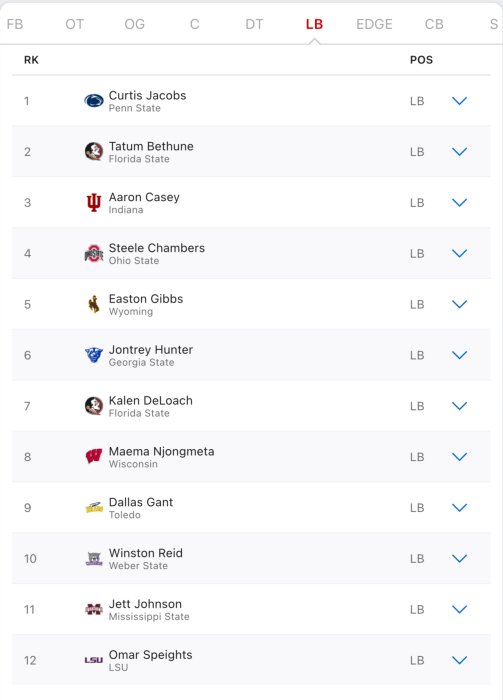The width and height of the screenshot is (503, 700).
Task: Click the LSU logo beside Omar Speights
Action: click(94, 660)
